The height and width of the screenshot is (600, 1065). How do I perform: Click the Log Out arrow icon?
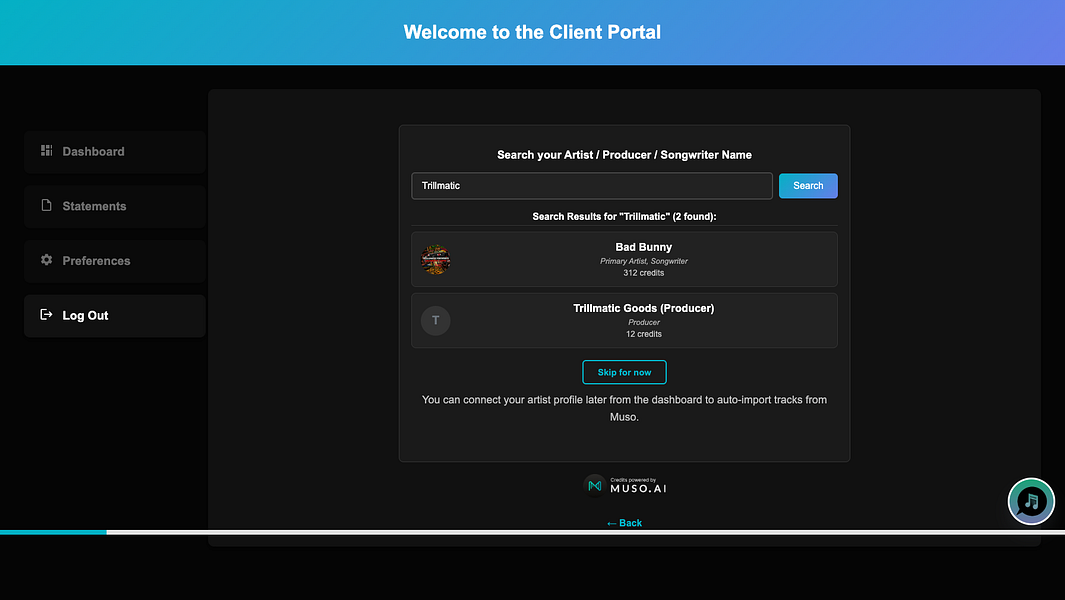(46, 314)
